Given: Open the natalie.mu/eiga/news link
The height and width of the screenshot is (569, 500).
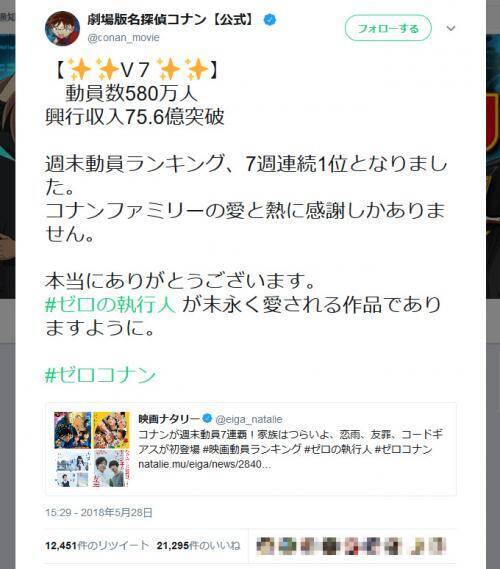Looking at the screenshot, I should (x=205, y=464).
